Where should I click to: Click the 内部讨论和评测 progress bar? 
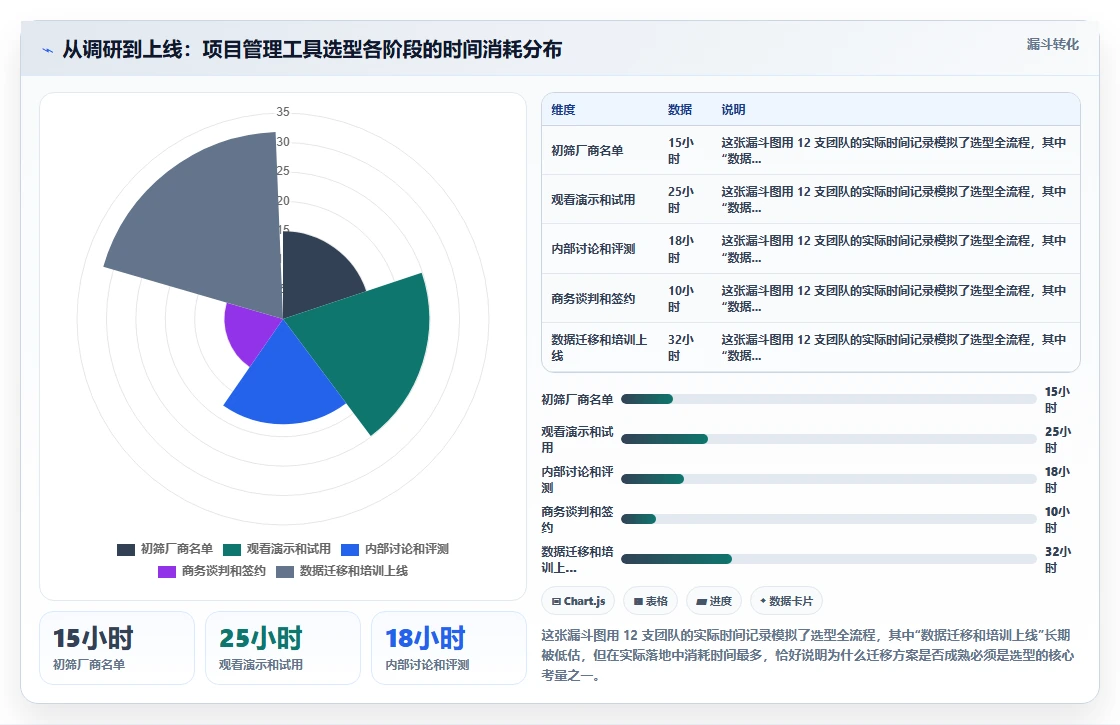pyautogui.click(x=829, y=479)
